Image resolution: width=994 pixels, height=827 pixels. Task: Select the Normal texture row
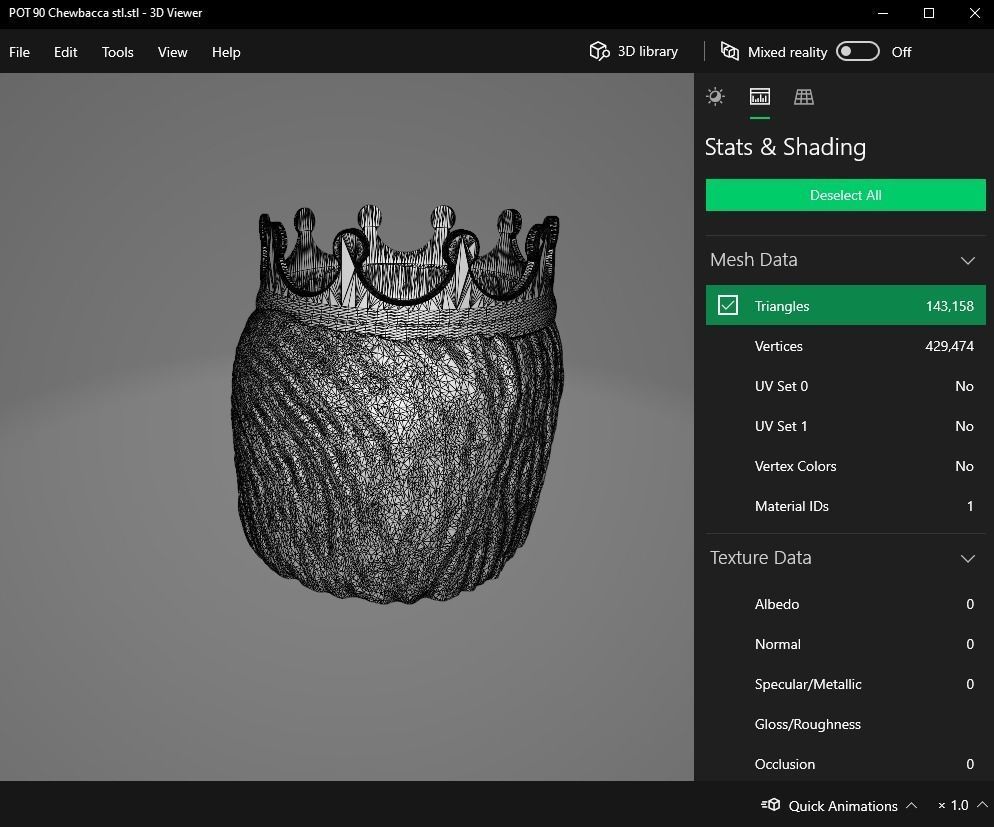[846, 644]
